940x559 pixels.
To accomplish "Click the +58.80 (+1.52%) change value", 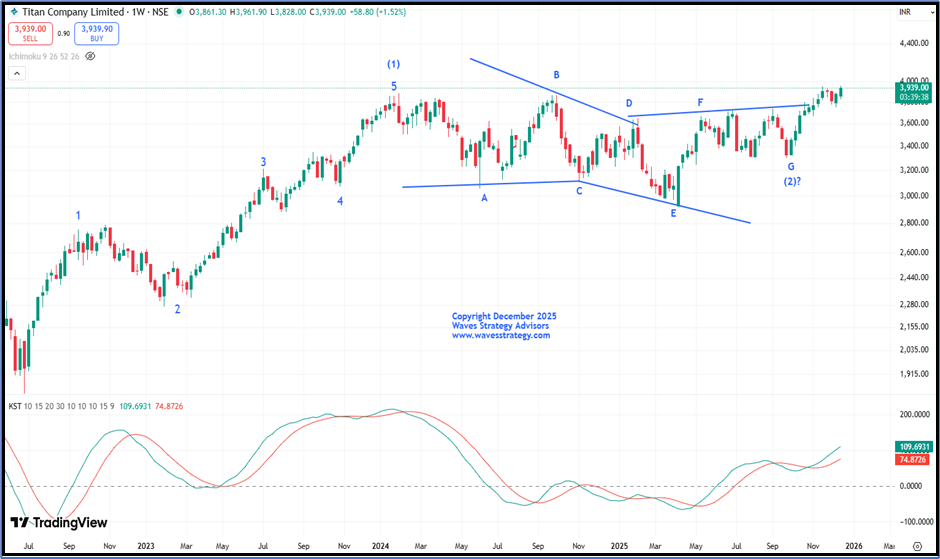I will coord(378,12).
